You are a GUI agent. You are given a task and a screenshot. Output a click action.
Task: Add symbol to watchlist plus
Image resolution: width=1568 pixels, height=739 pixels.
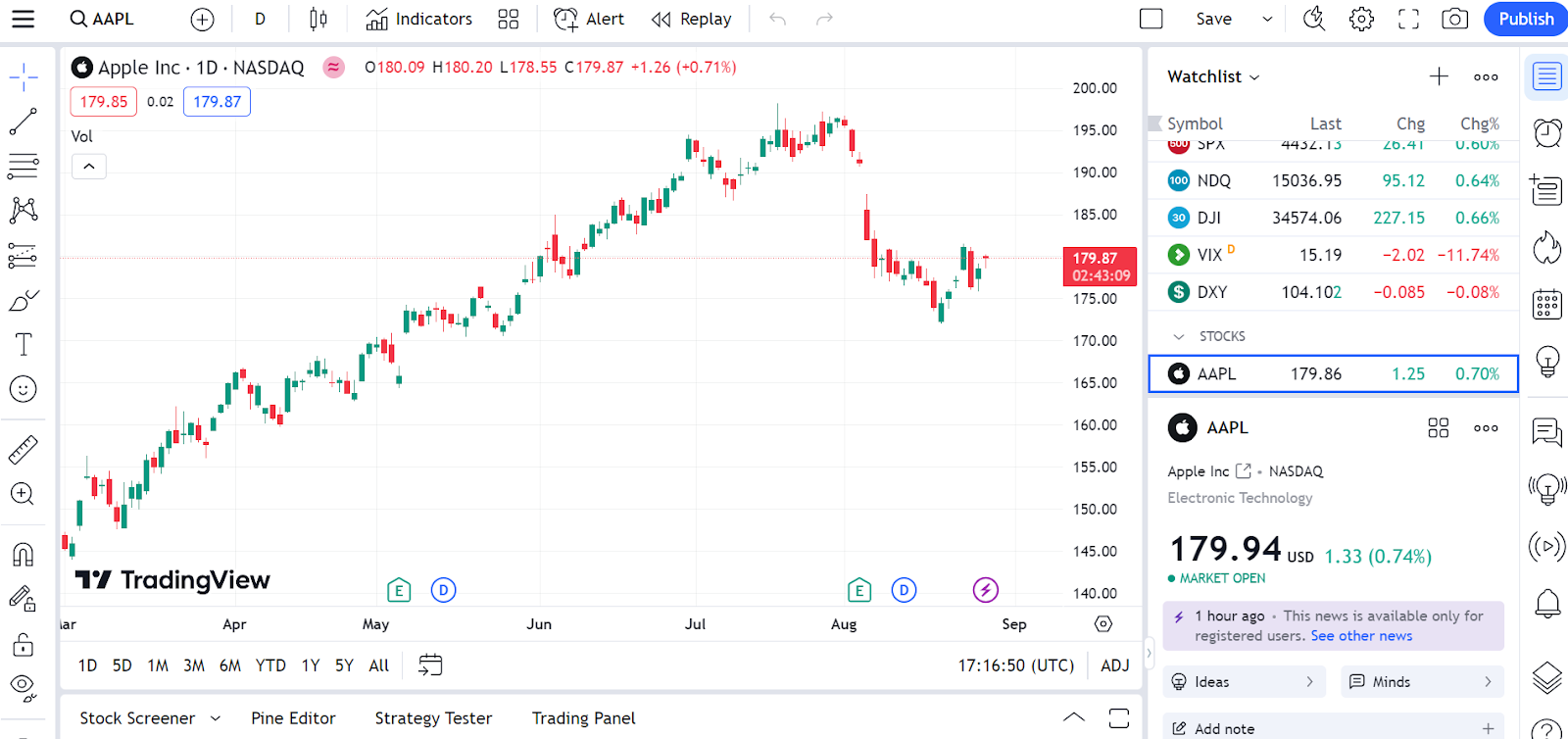[1439, 76]
